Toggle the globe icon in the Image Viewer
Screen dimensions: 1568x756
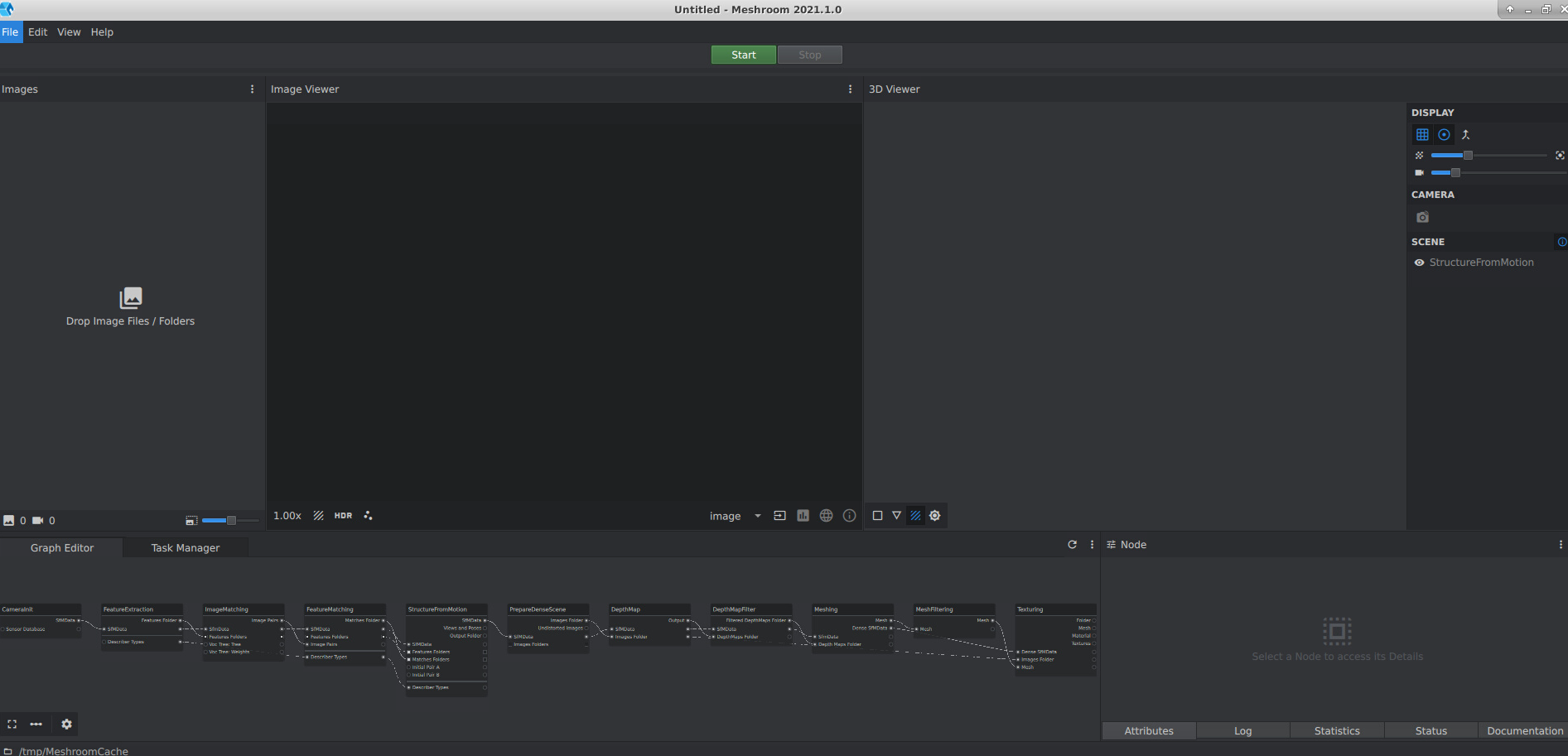click(x=826, y=516)
